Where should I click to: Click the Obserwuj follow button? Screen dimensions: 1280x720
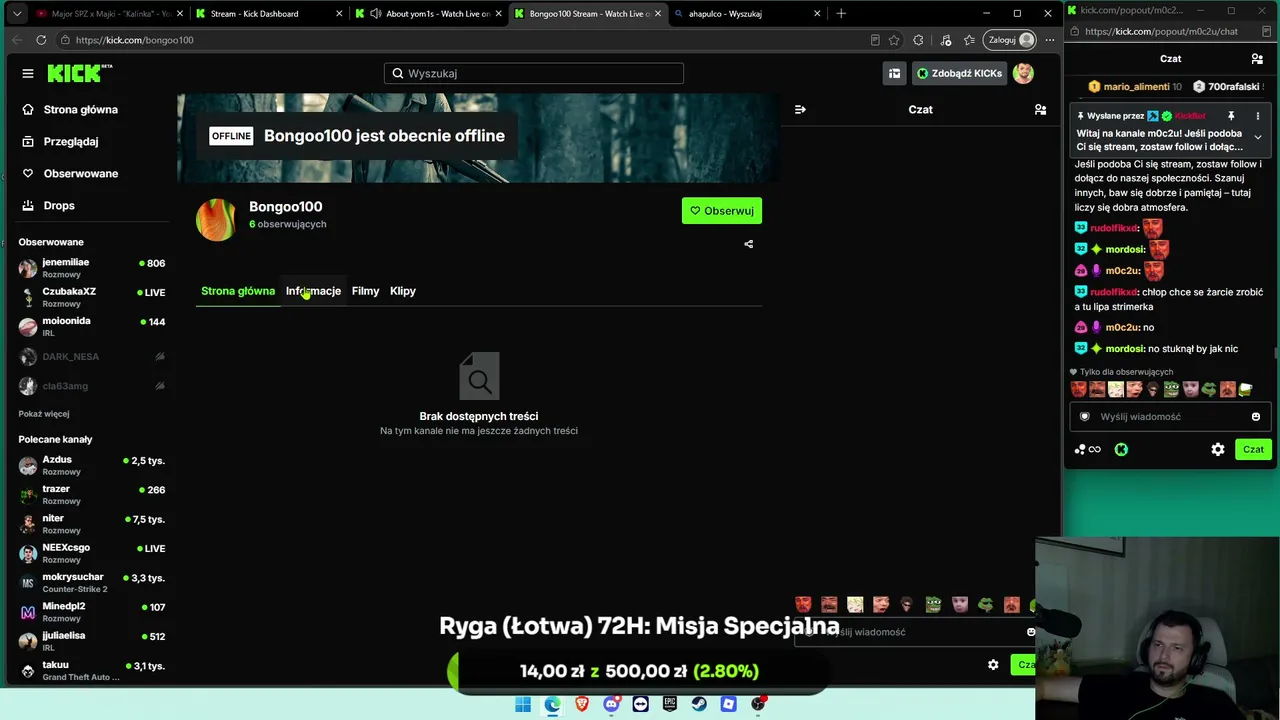click(722, 211)
